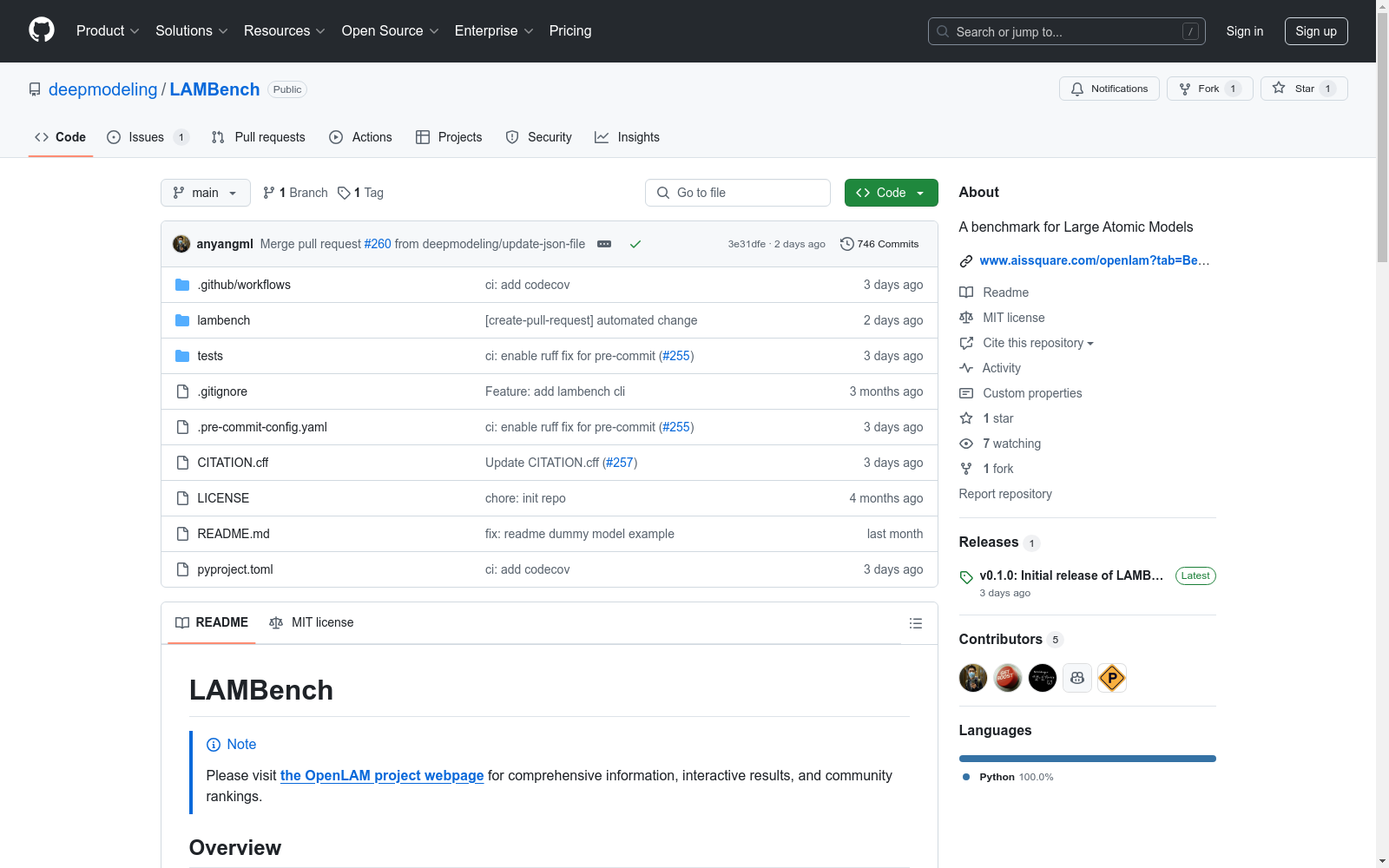The height and width of the screenshot is (868, 1389).
Task: Click the green commit status checkmark
Action: click(x=635, y=244)
